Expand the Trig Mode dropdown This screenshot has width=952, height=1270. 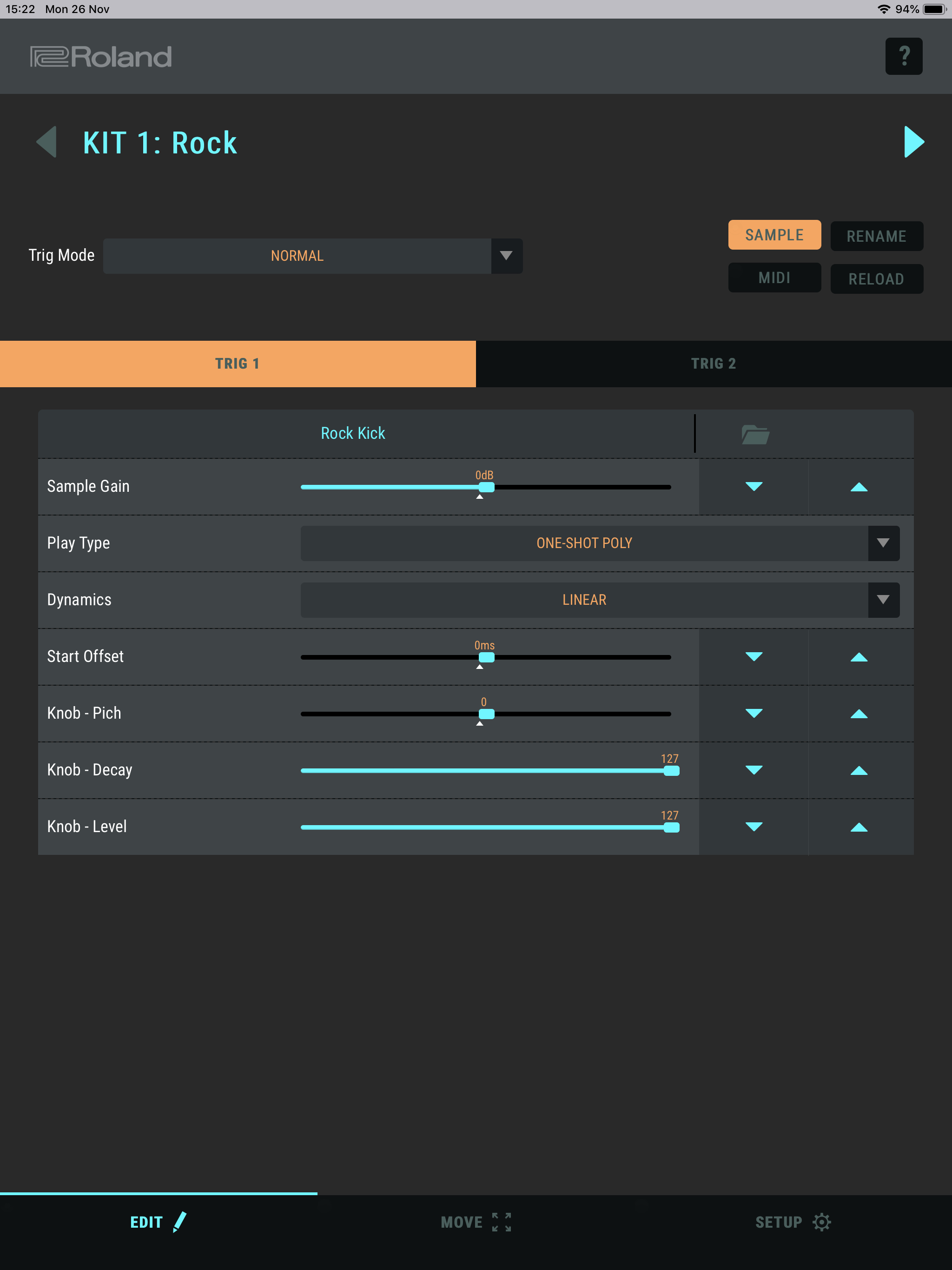506,256
